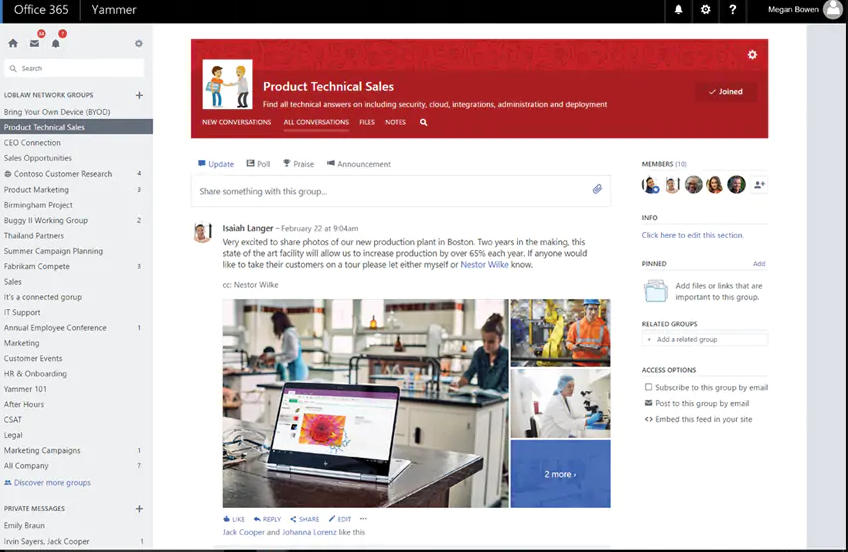Open sidebar notifications bell with red badge

pos(56,43)
